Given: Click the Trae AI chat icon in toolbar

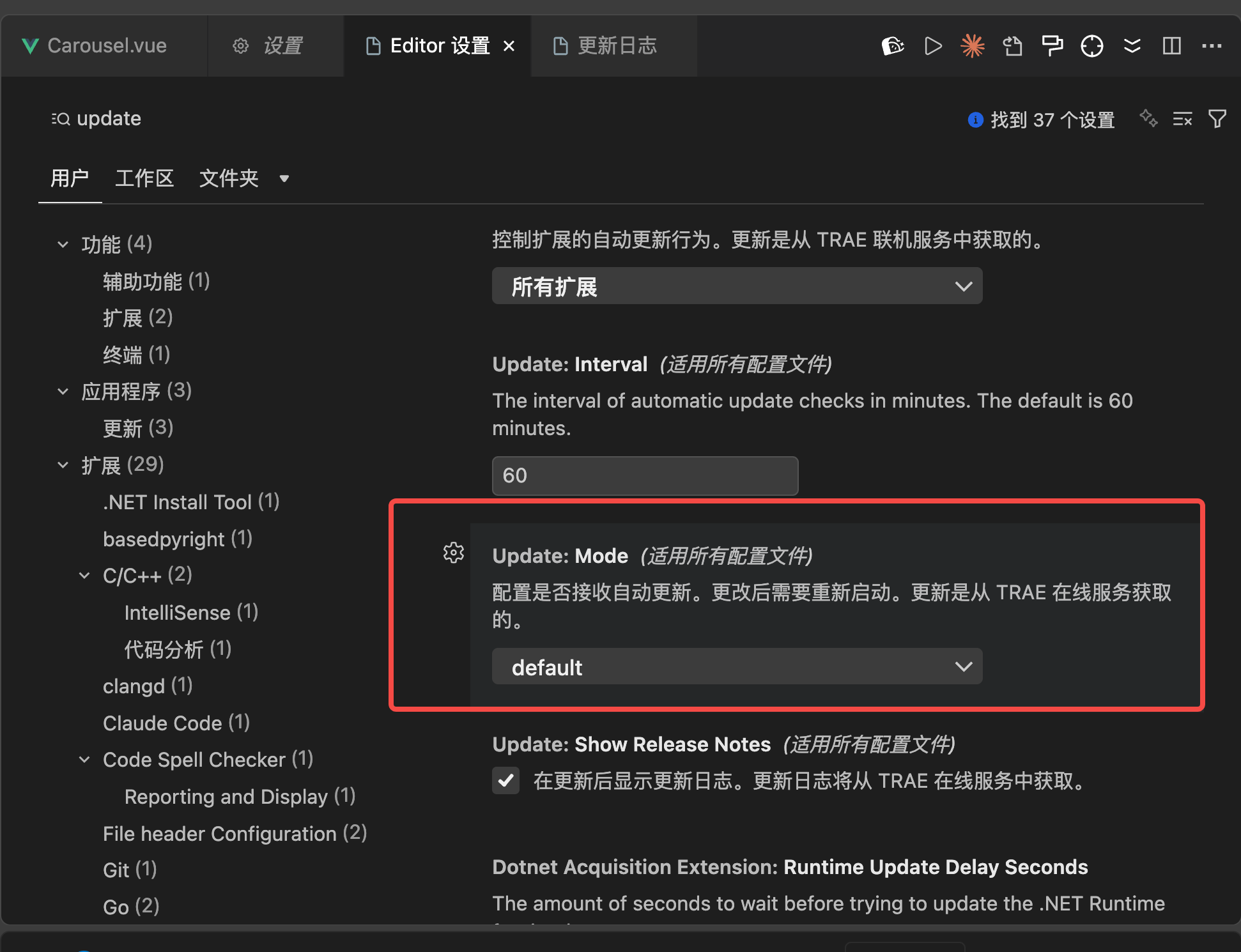Looking at the screenshot, I should pos(893,46).
